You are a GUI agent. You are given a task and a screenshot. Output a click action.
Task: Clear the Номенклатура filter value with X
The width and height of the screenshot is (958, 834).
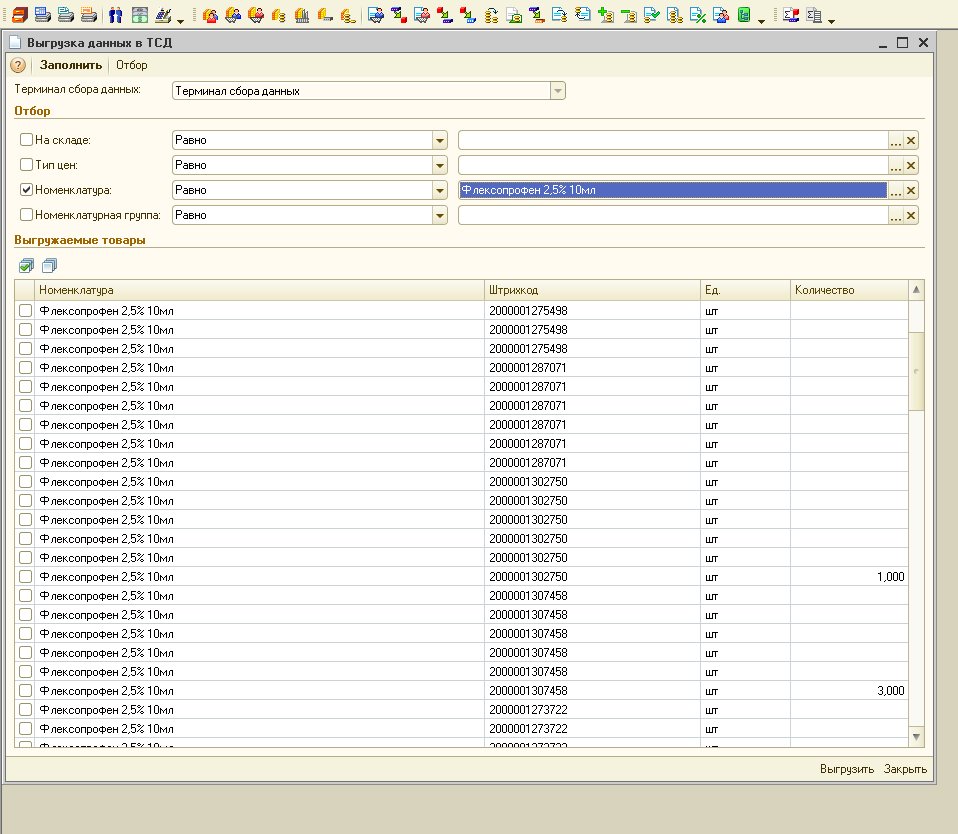(x=911, y=190)
